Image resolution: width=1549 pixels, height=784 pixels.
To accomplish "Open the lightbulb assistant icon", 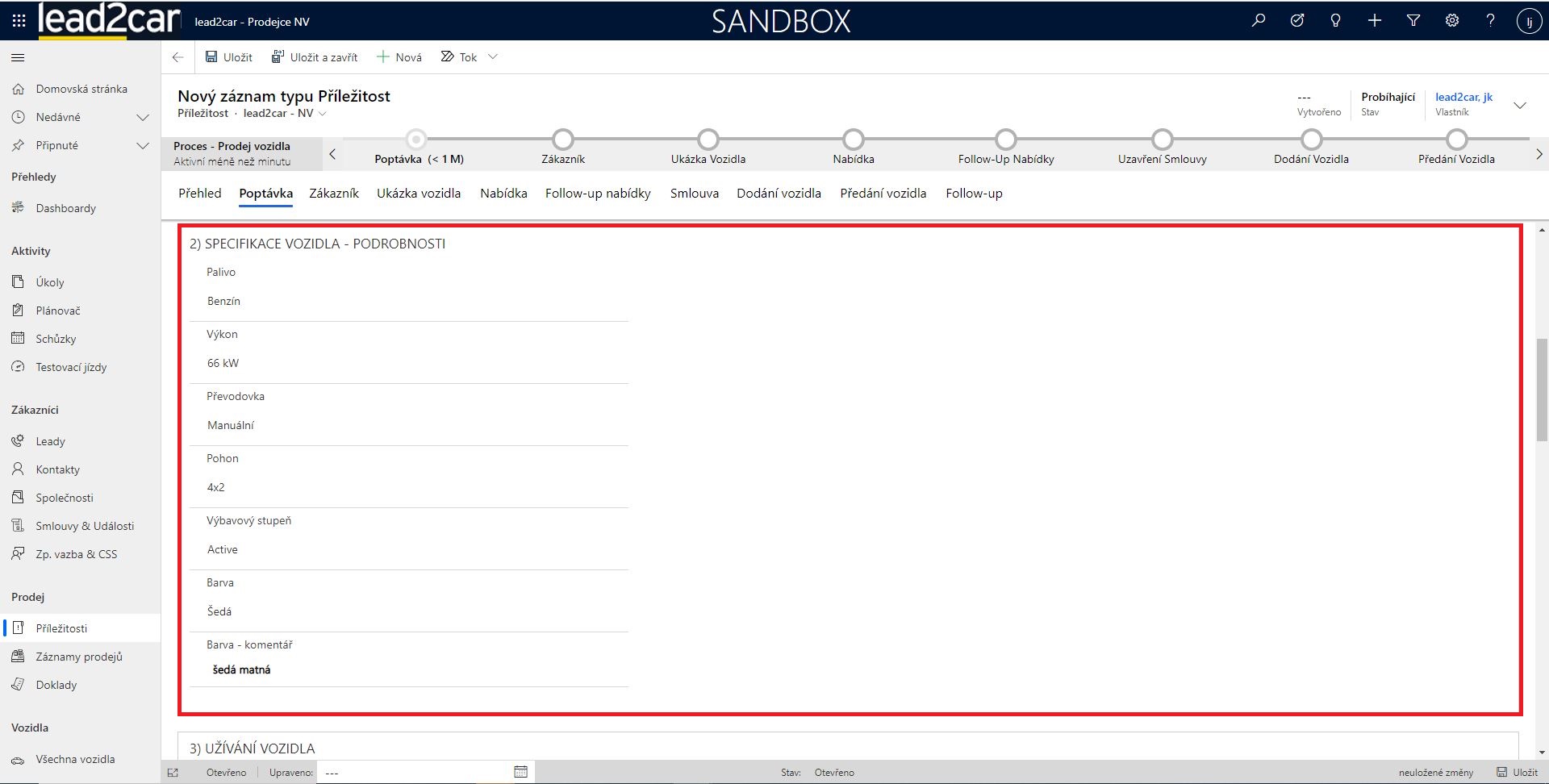I will point(1336,21).
